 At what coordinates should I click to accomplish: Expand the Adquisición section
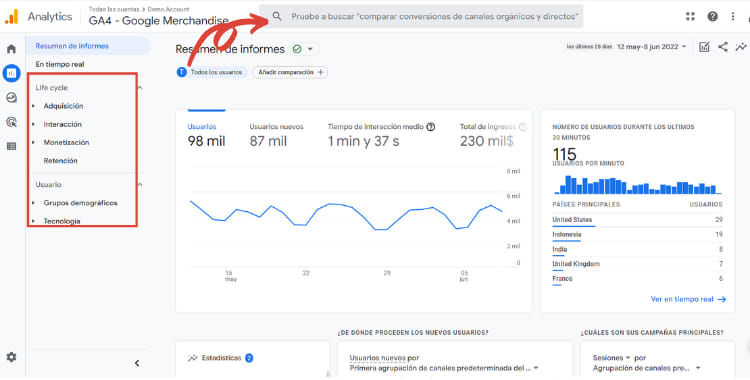(x=33, y=106)
